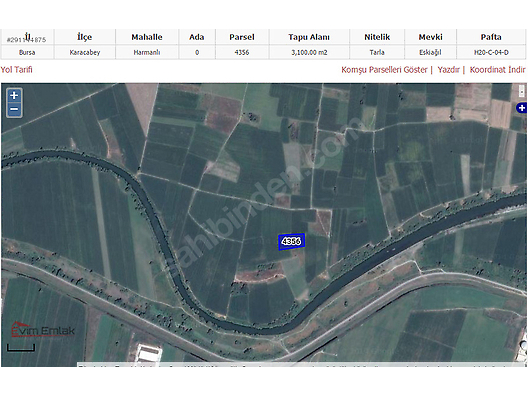This screenshot has height=396, width=528.
Task: Click the Yol Tarifi link
Action: tap(16, 70)
